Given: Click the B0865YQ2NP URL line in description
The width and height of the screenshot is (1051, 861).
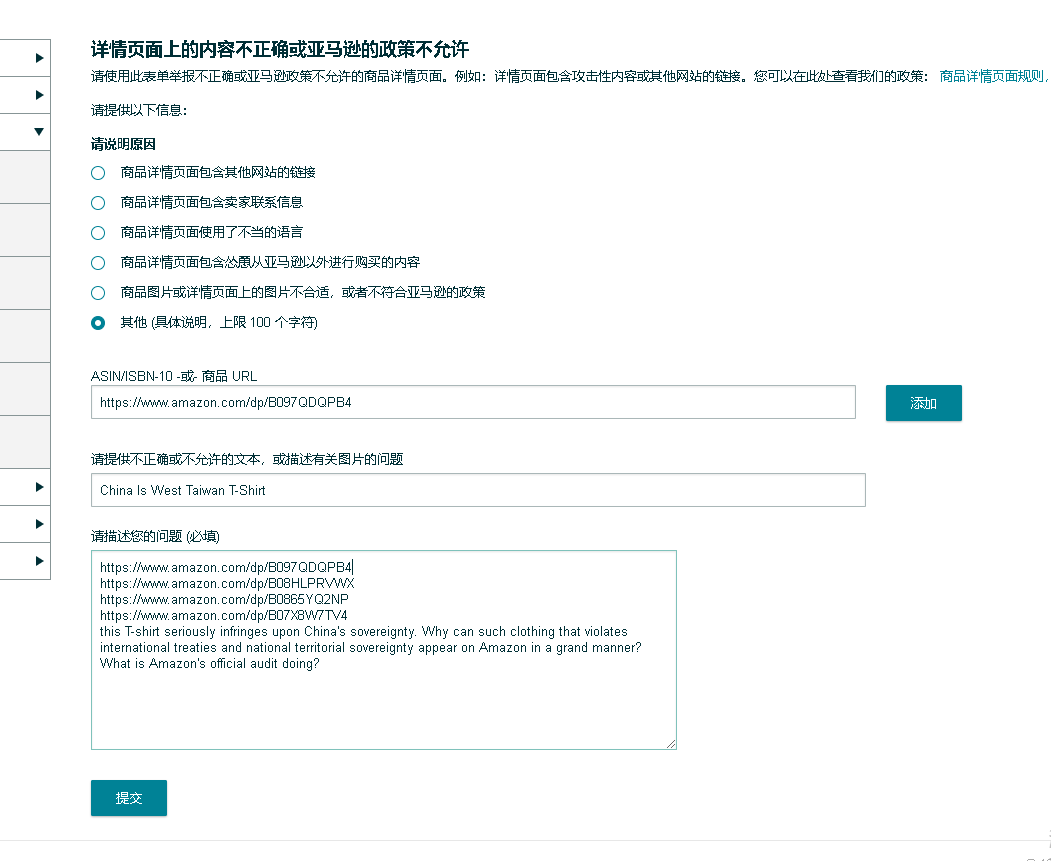Looking at the screenshot, I should pos(225,600).
